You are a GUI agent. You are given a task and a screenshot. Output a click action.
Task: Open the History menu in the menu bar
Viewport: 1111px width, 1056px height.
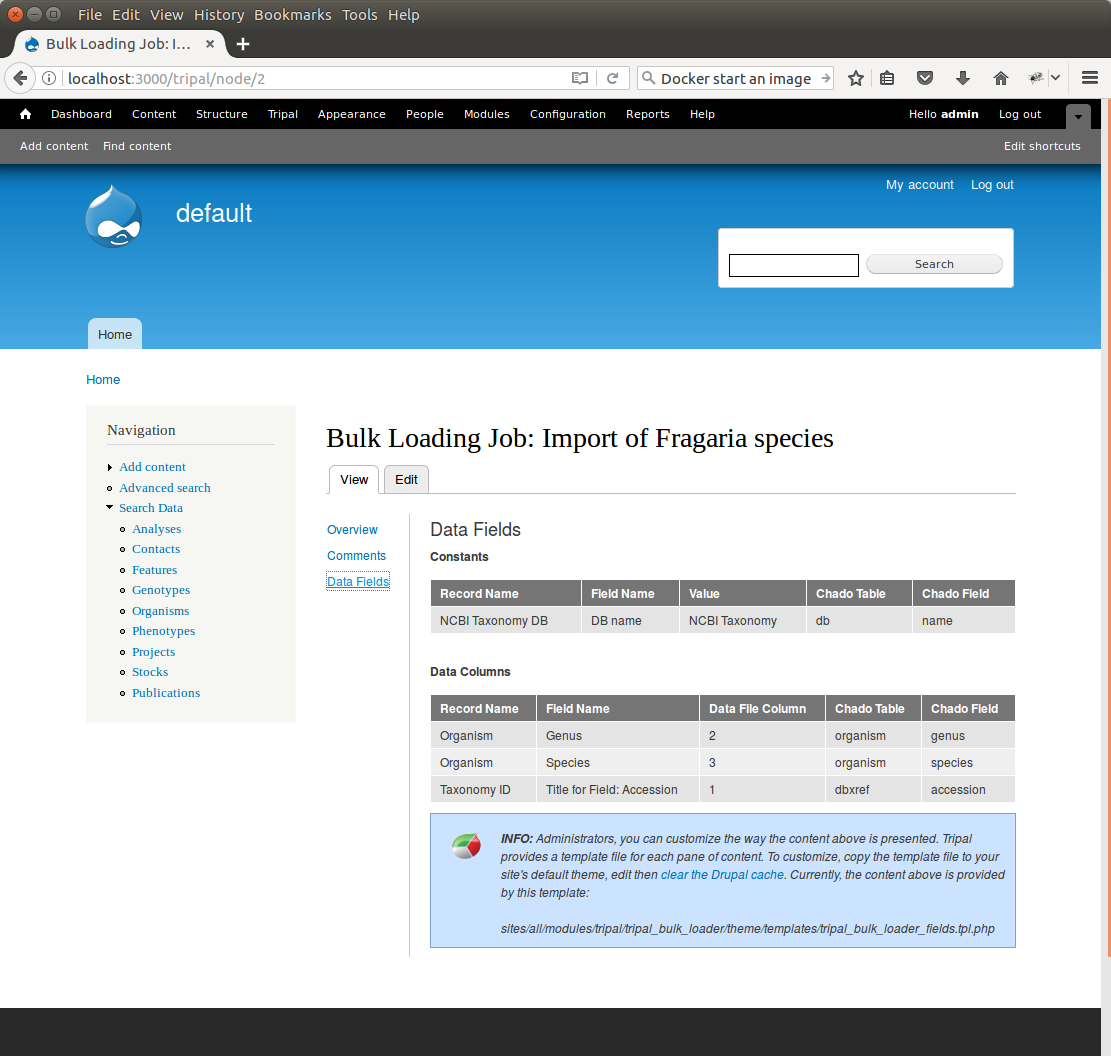[x=219, y=15]
